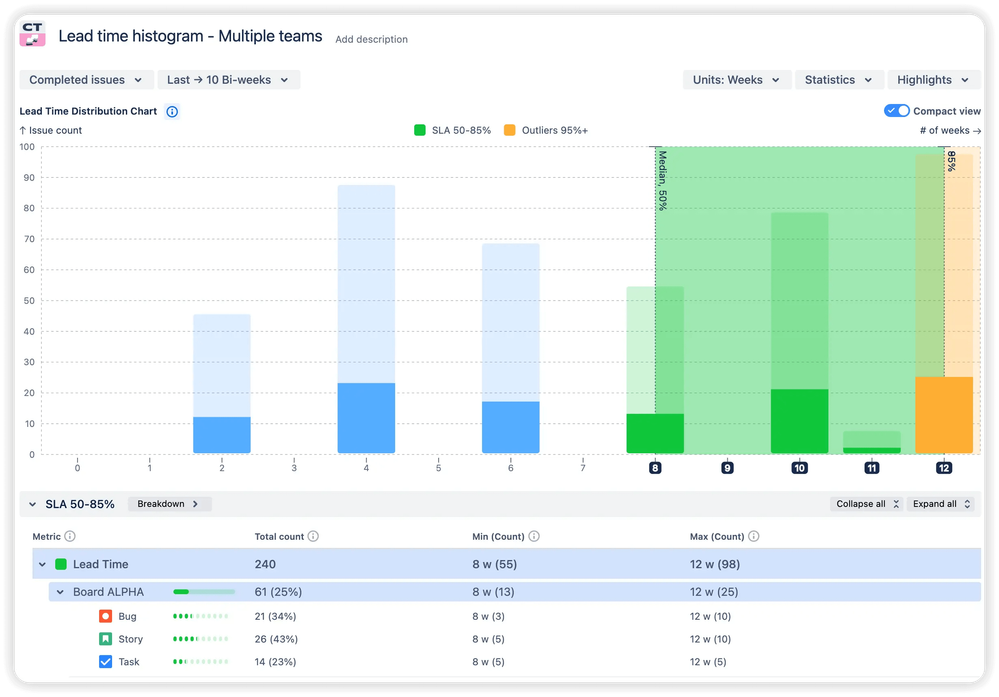999x697 pixels.
Task: Click the info icon next to Max (Count)
Action: [753, 536]
